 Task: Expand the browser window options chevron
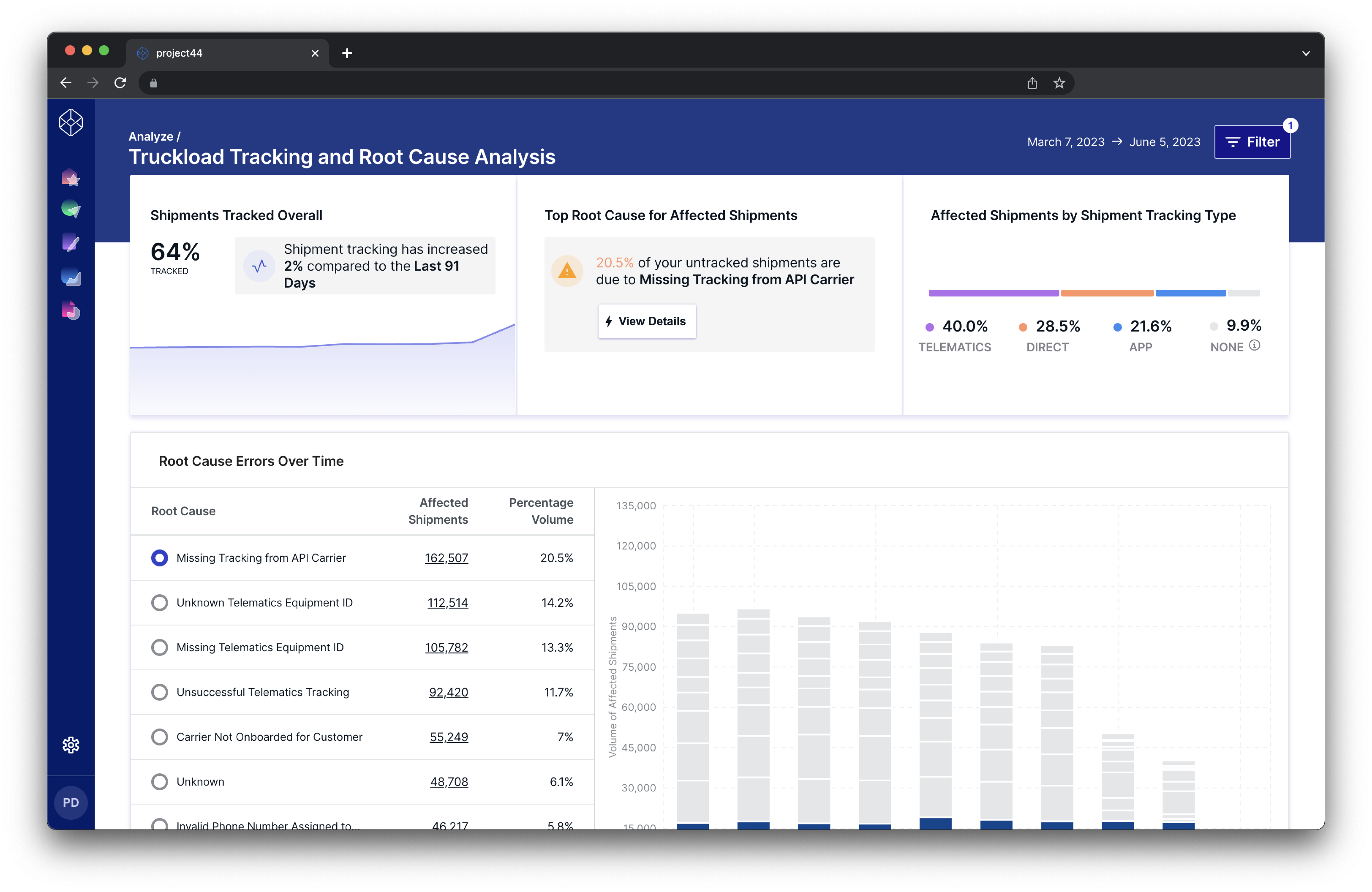[x=1306, y=53]
